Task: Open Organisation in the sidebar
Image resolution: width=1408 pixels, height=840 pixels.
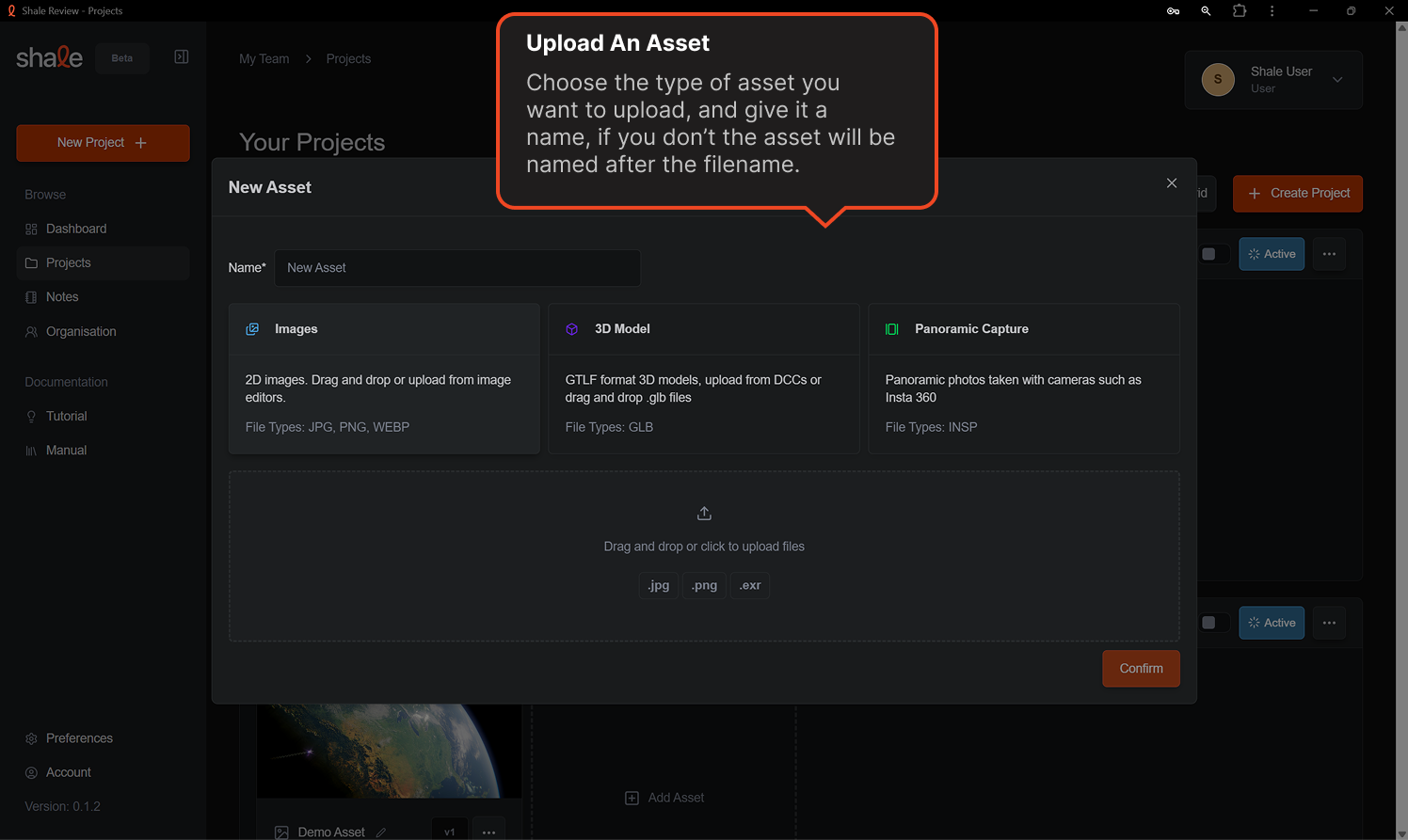Action: pyautogui.click(x=103, y=331)
